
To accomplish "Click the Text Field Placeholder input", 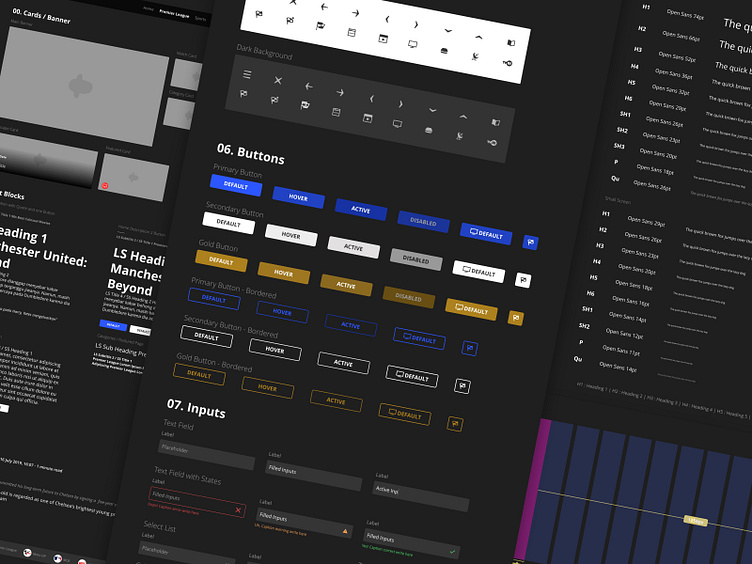I will tap(206, 455).
